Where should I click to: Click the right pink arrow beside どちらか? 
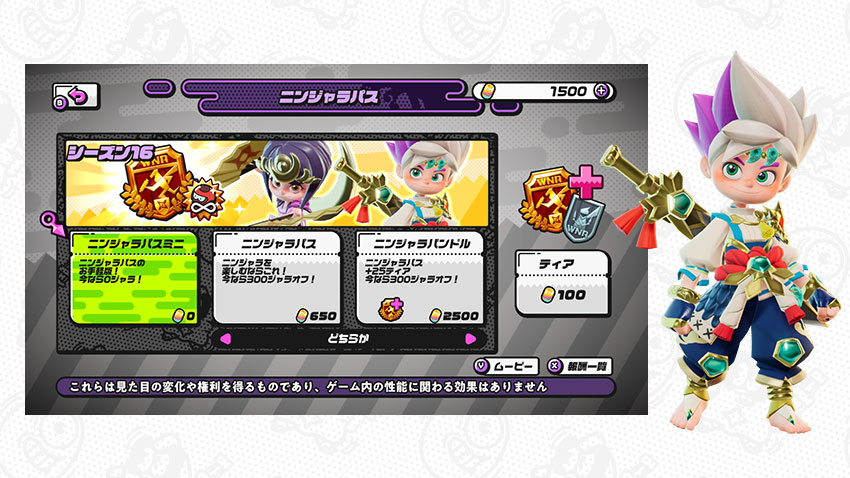(471, 339)
